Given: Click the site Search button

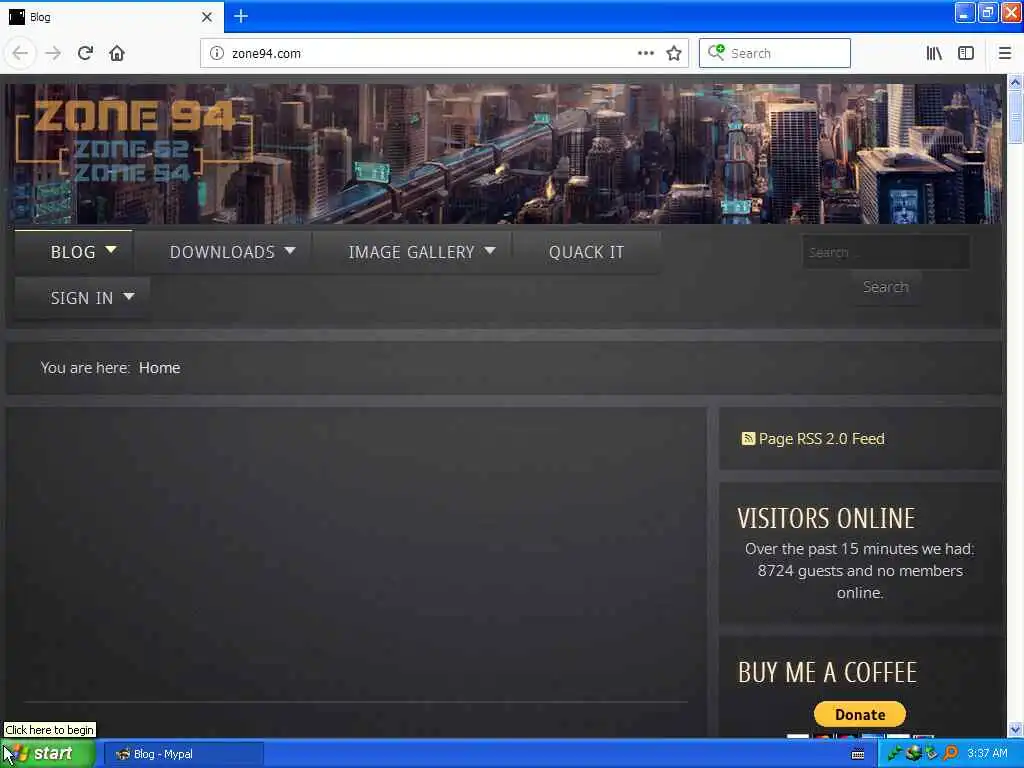Looking at the screenshot, I should (x=886, y=287).
